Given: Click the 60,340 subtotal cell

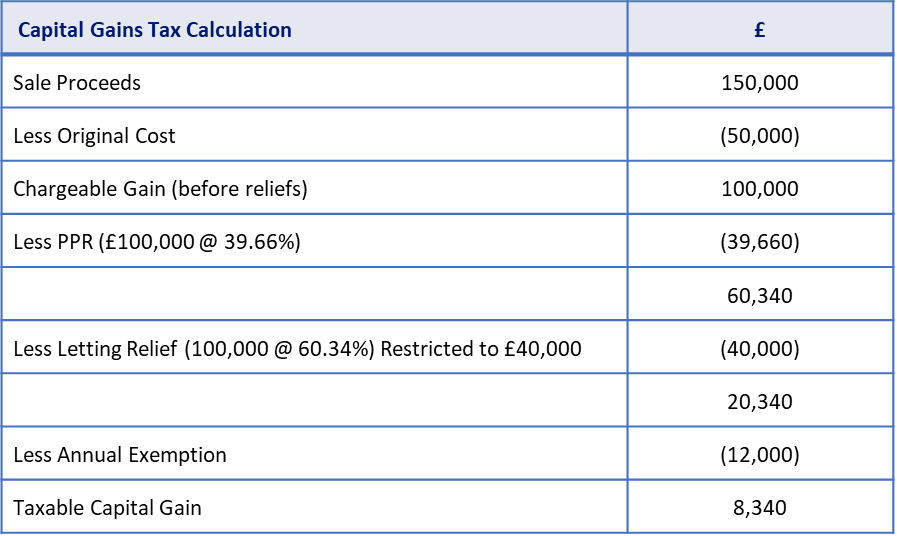Looking at the screenshot, I should click(760, 295).
